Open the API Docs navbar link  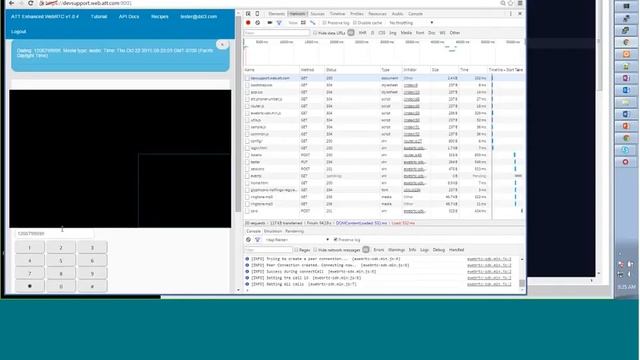point(129,17)
